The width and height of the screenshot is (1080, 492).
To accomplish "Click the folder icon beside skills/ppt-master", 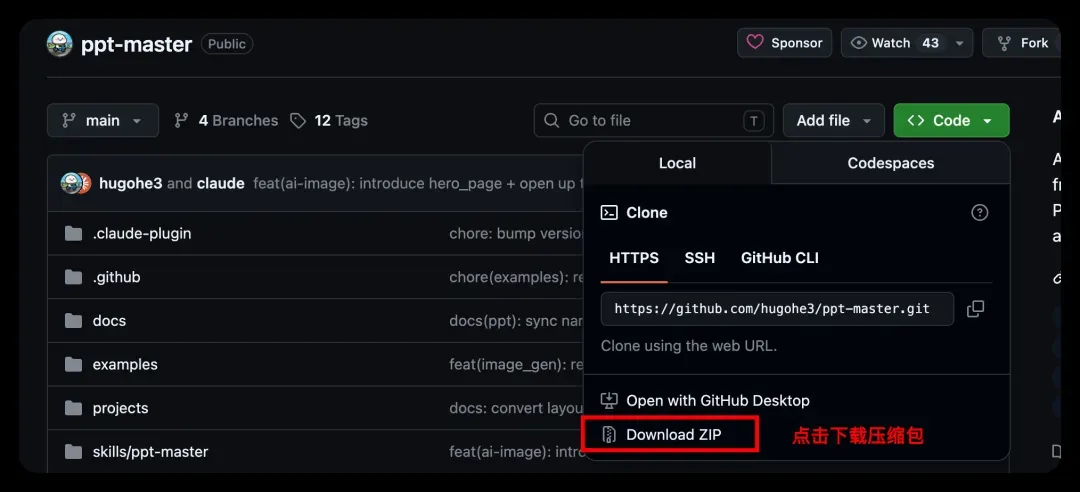I will click(x=74, y=452).
